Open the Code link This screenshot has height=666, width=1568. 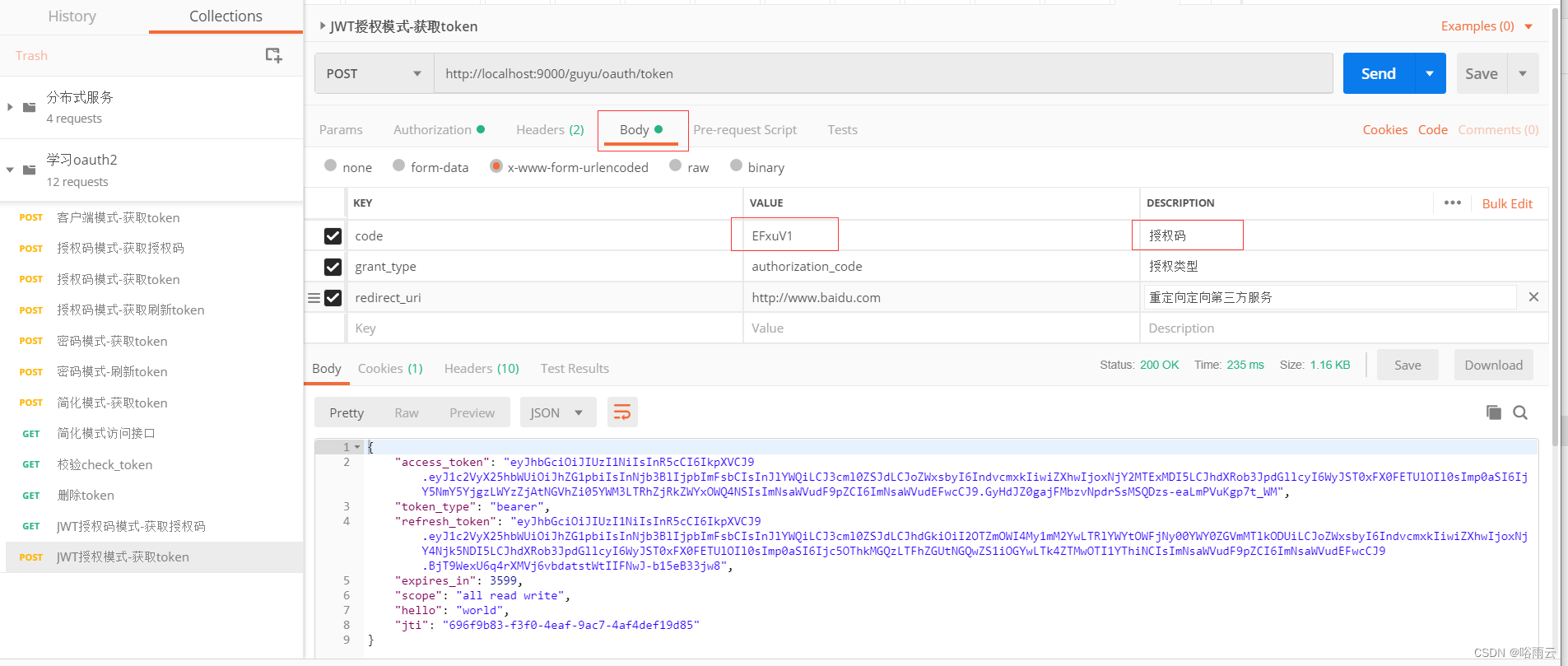1432,130
